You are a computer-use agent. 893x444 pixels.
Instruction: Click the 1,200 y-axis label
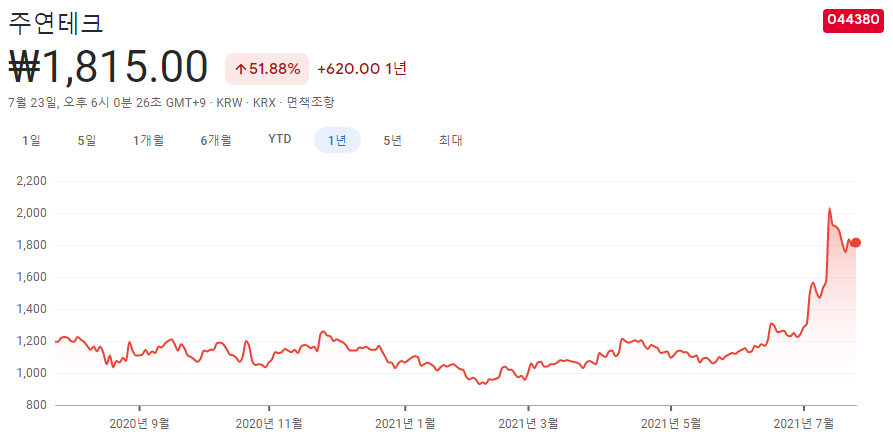tap(32, 342)
